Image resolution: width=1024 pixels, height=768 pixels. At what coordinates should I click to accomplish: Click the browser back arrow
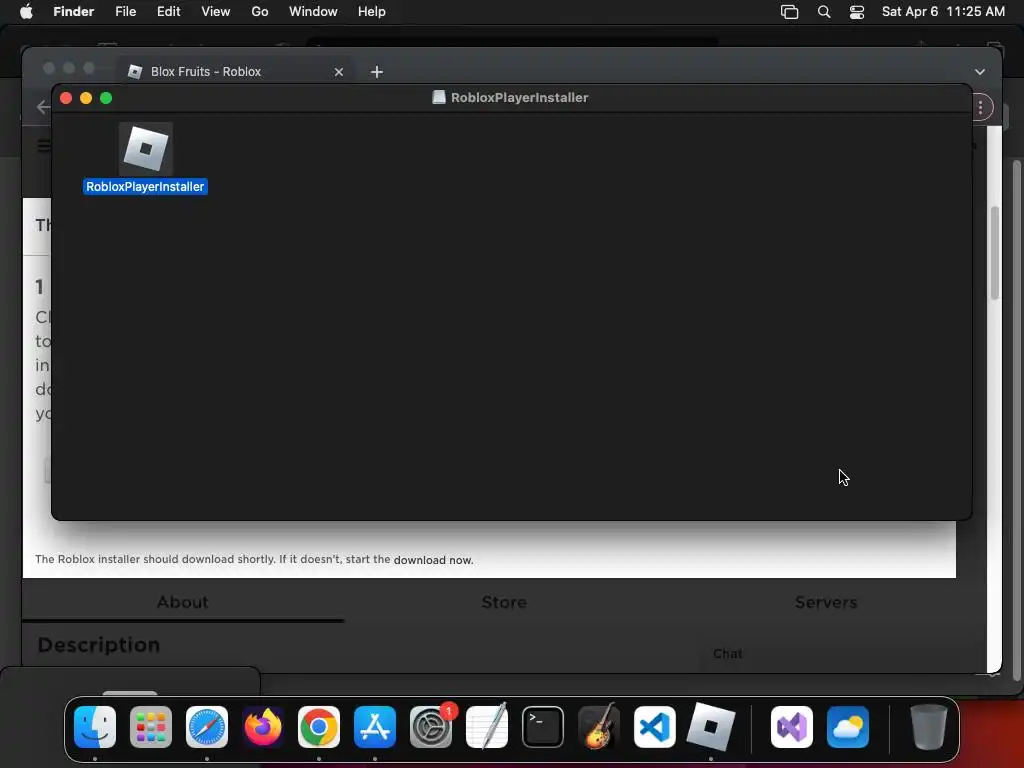click(43, 107)
